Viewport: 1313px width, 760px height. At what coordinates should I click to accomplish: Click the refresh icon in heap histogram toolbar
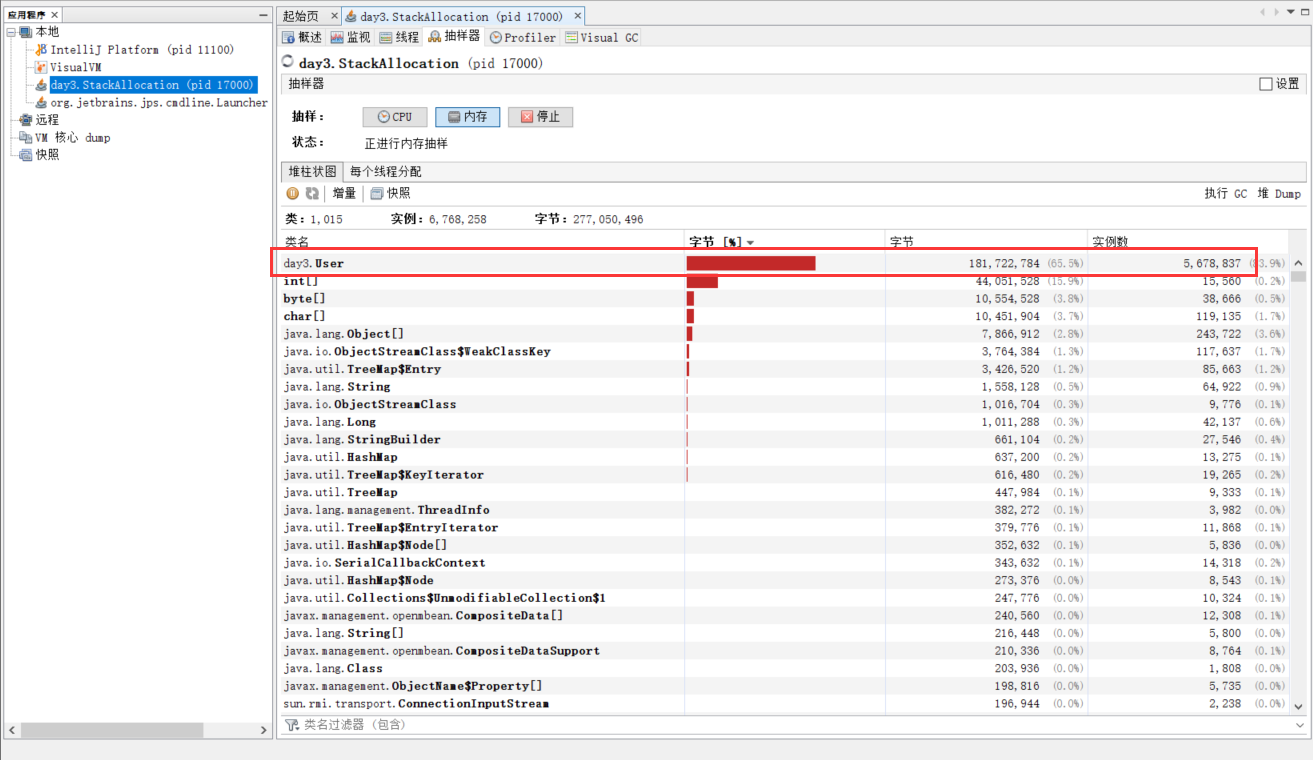(312, 193)
